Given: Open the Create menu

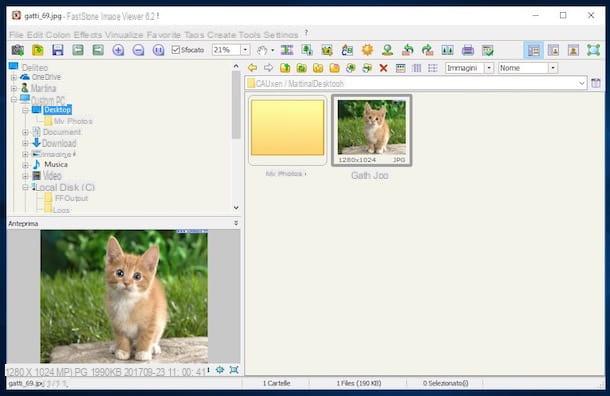Looking at the screenshot, I should (x=221, y=35).
